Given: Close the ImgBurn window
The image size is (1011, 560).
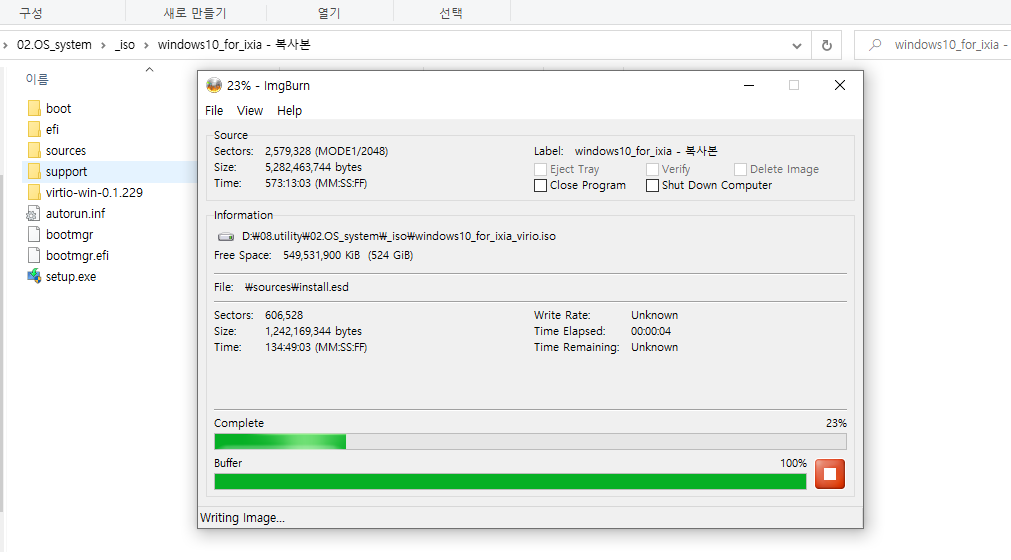Looking at the screenshot, I should (839, 85).
